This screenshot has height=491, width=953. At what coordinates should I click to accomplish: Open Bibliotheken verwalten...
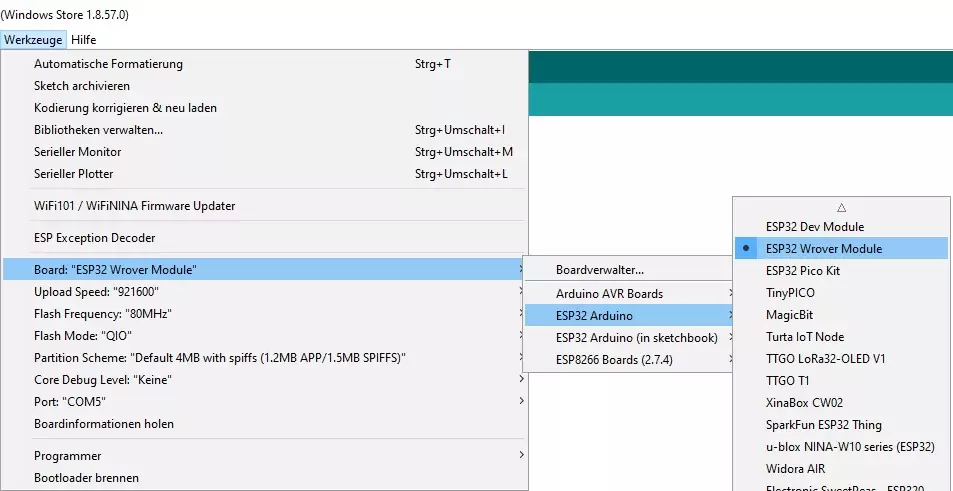click(265, 129)
